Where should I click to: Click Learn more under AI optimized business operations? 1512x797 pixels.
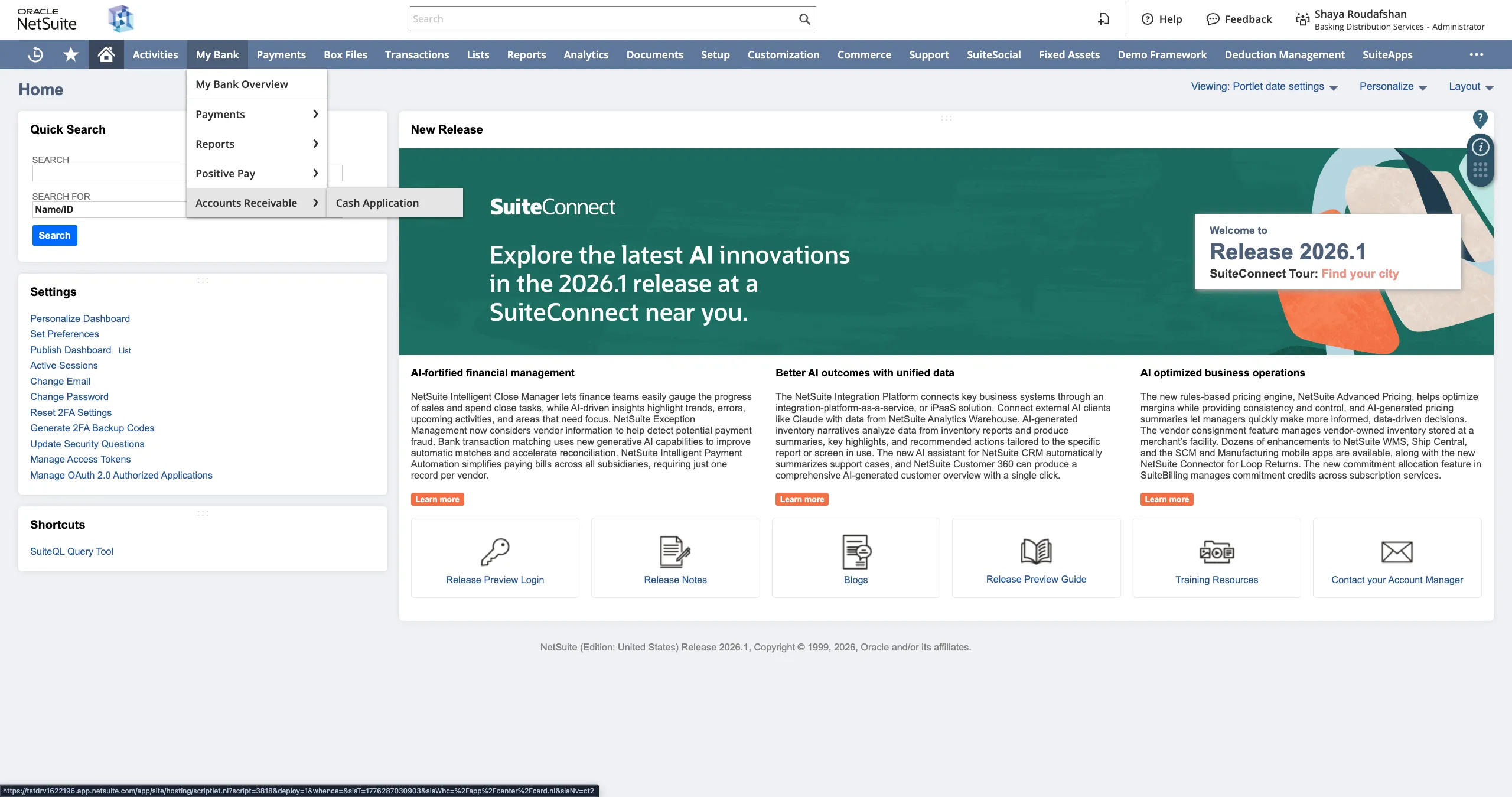[1166, 499]
